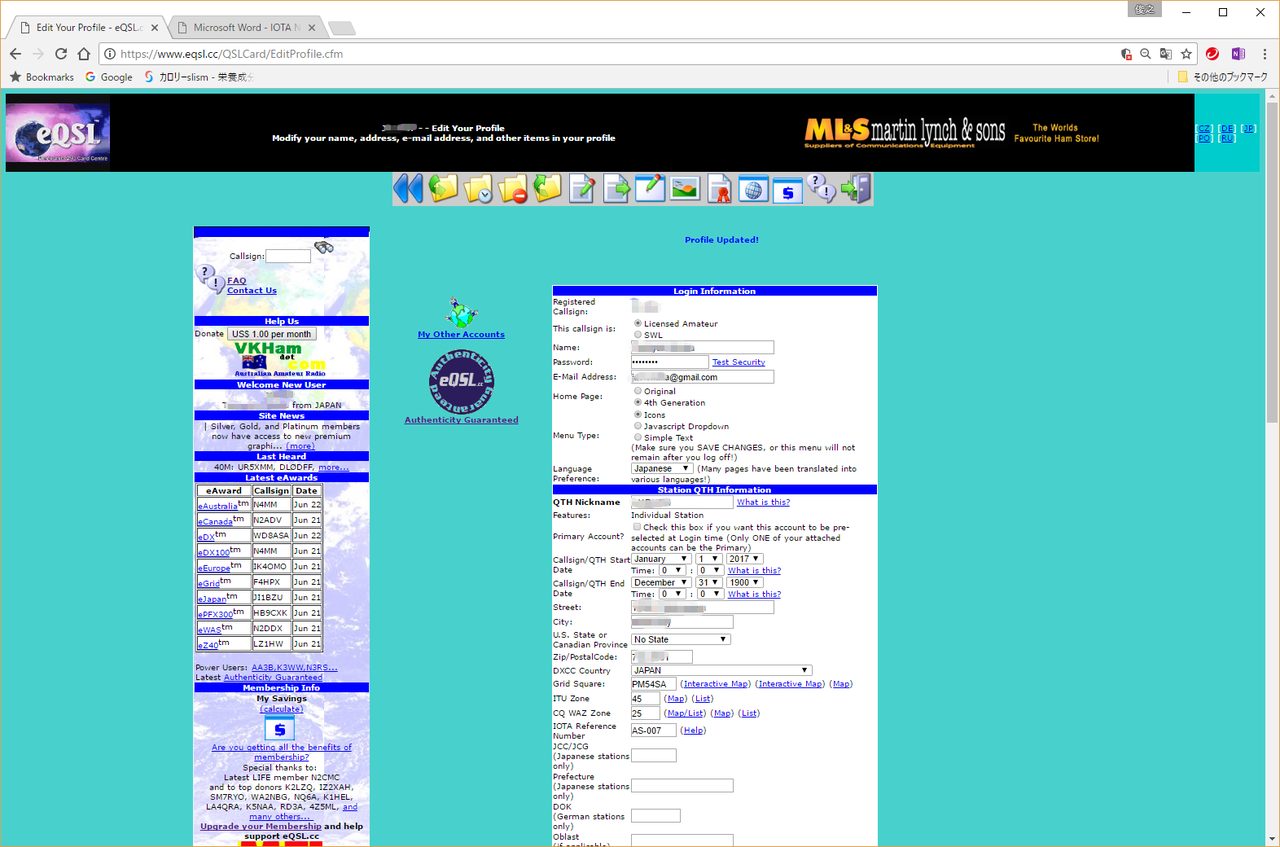Open the Google Translate icon in address bar
Viewport: 1280px width, 847px height.
1166,54
